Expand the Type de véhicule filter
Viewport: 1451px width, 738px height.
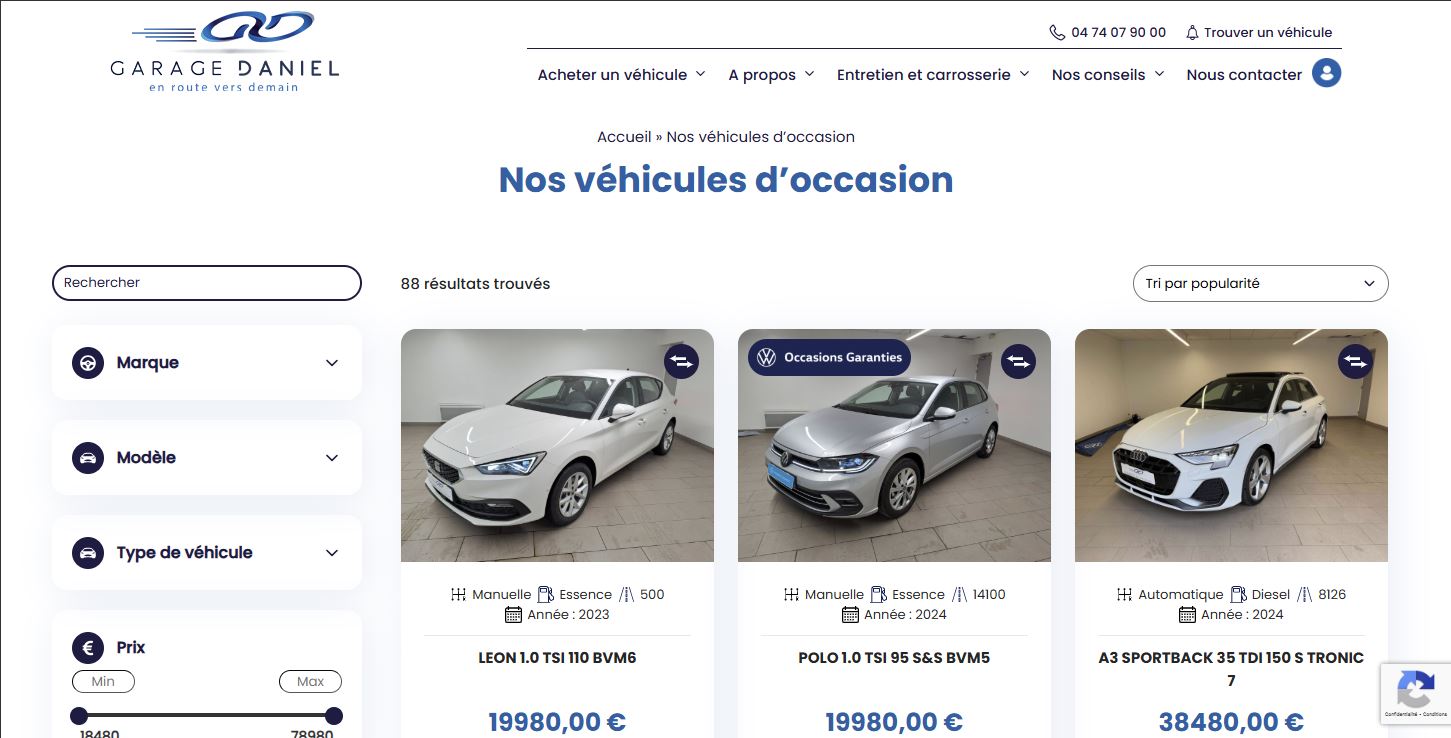pyautogui.click(x=206, y=552)
